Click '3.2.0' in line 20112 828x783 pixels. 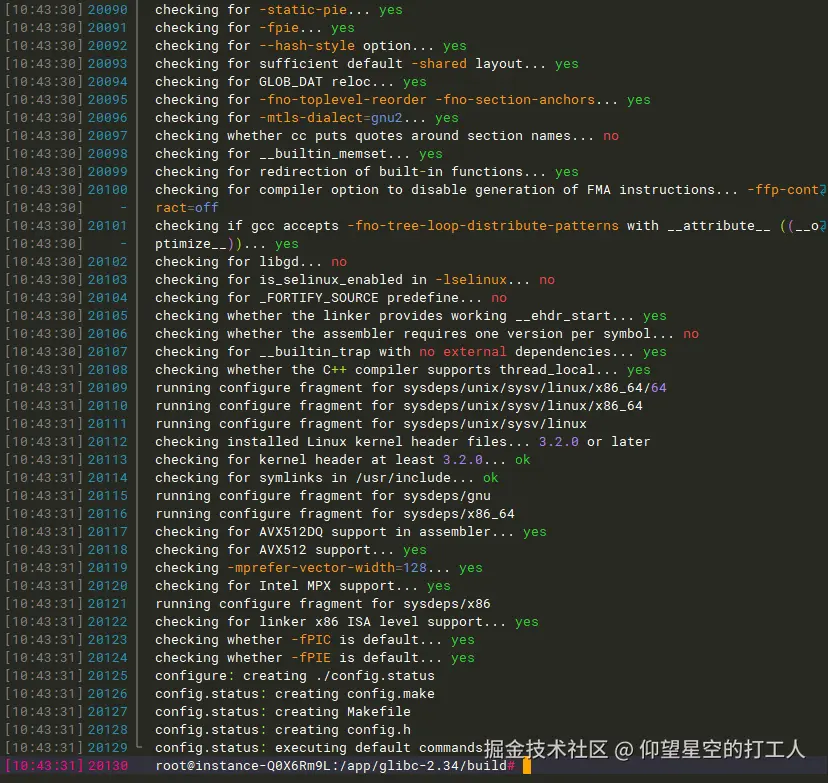pos(558,441)
